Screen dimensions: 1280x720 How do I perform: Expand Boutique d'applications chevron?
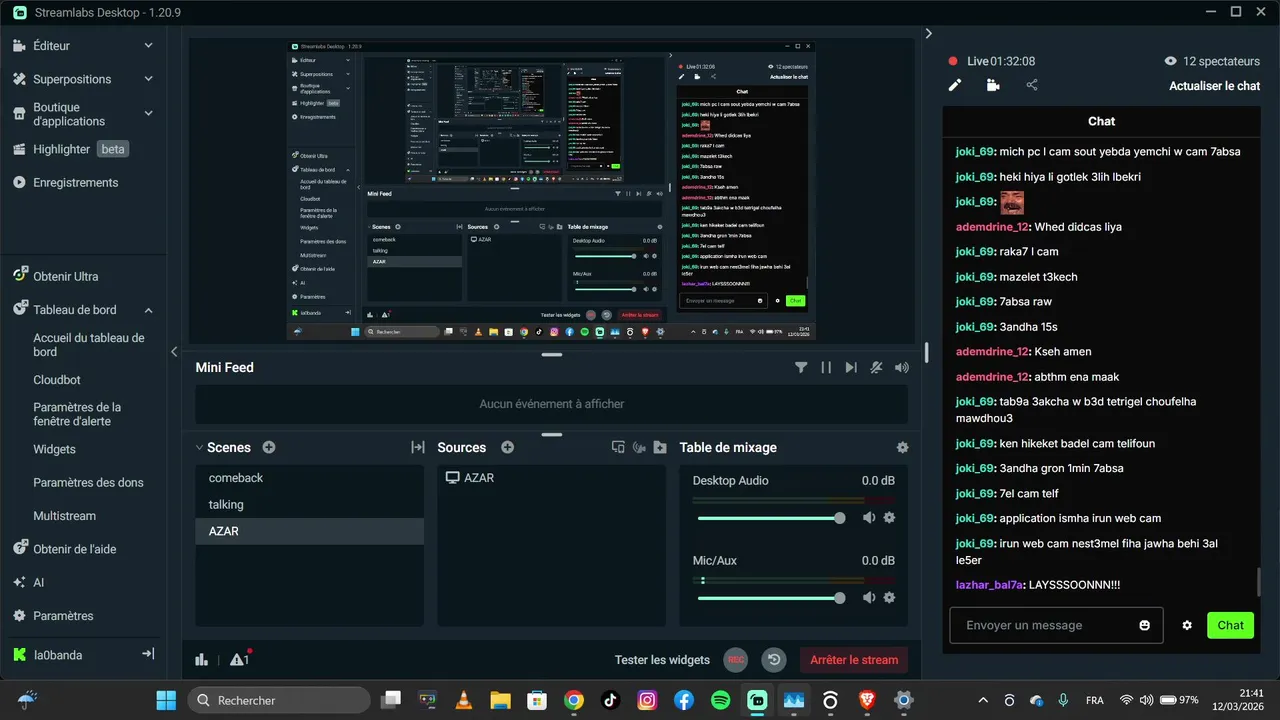[x=148, y=114]
